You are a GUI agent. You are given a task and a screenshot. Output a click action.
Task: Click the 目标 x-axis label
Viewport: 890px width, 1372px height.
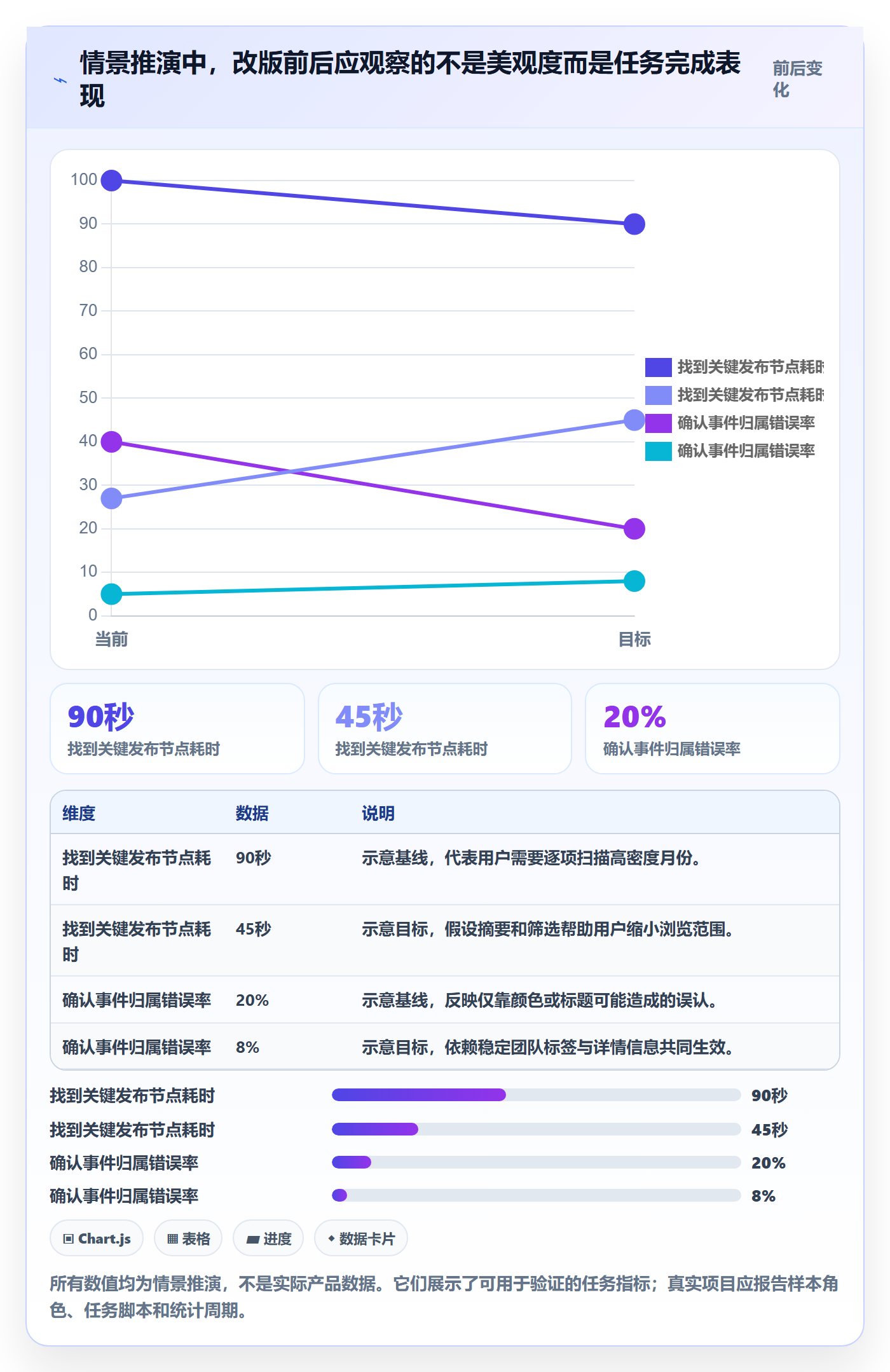point(634,639)
